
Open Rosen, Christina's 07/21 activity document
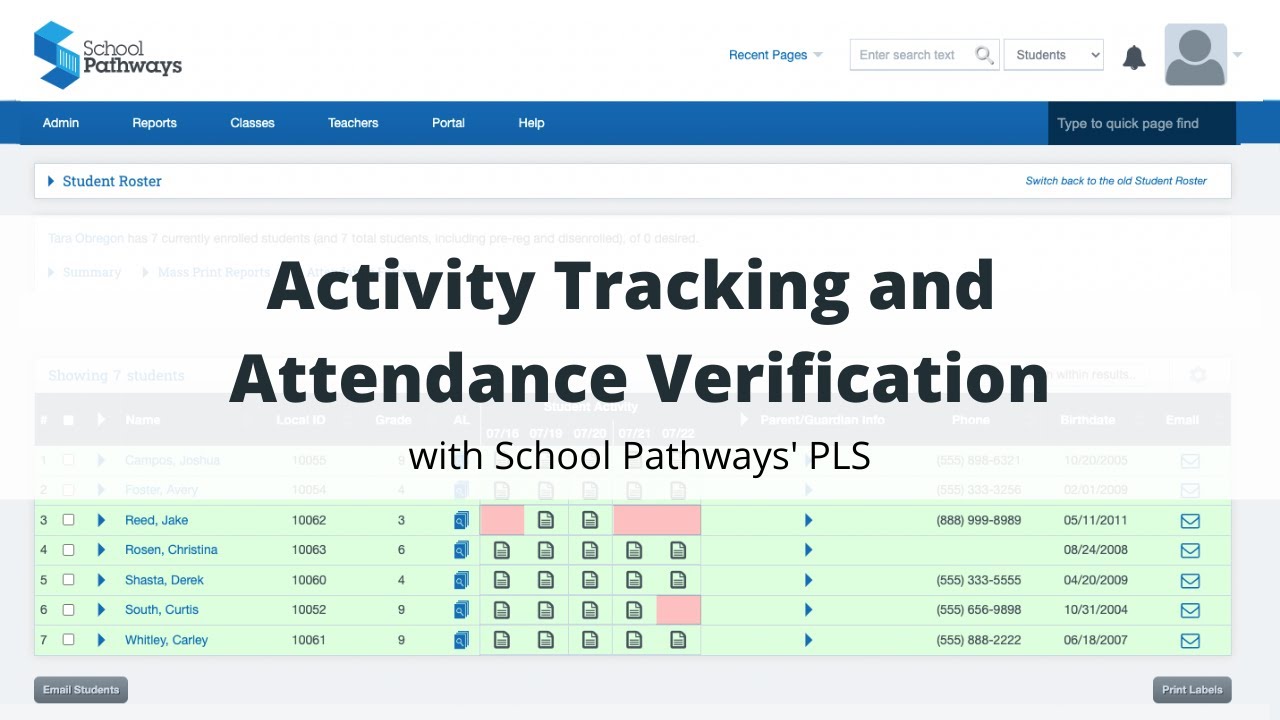coord(634,550)
